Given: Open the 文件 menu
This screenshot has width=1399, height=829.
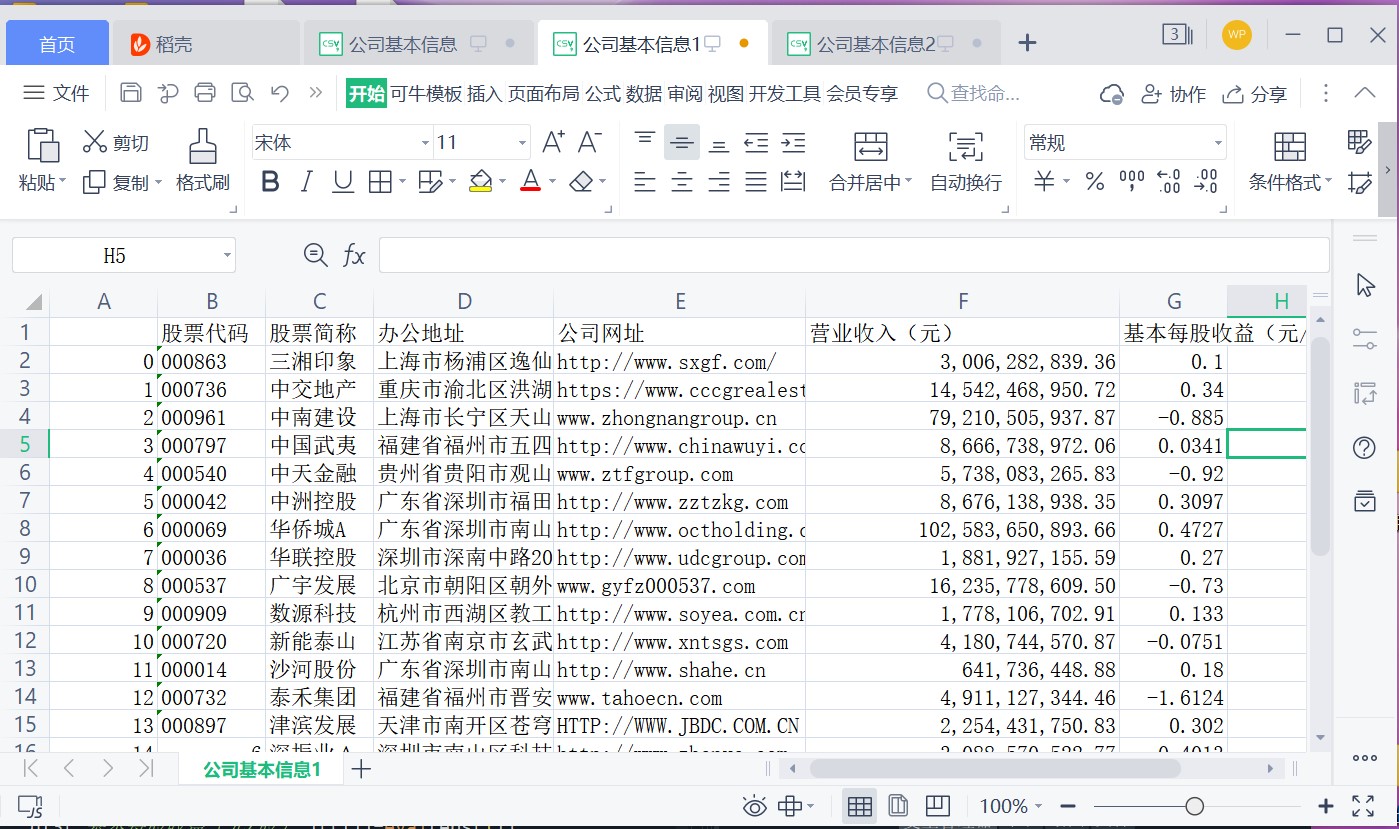Looking at the screenshot, I should [x=57, y=93].
